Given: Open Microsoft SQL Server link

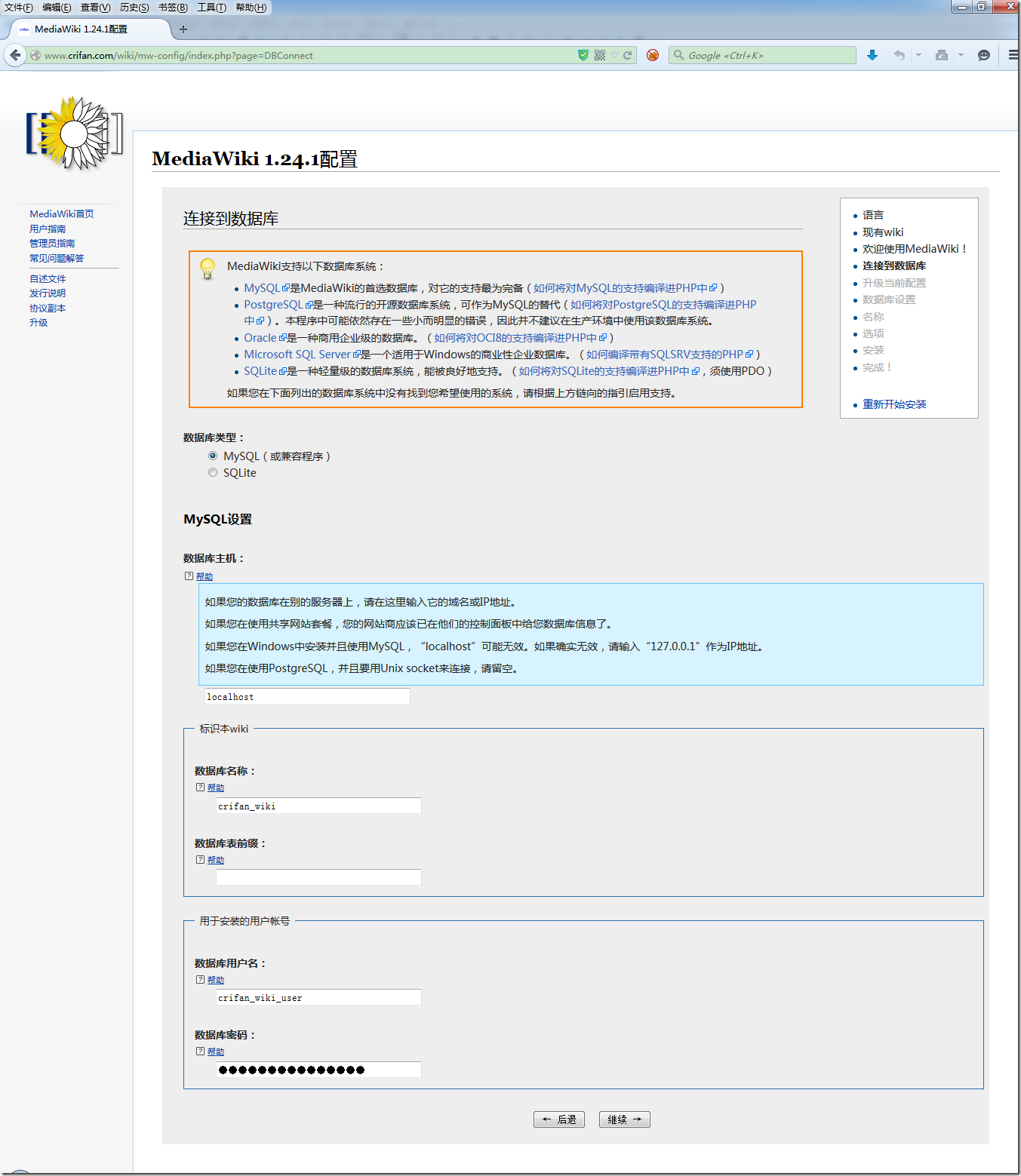Looking at the screenshot, I should pyautogui.click(x=302, y=355).
